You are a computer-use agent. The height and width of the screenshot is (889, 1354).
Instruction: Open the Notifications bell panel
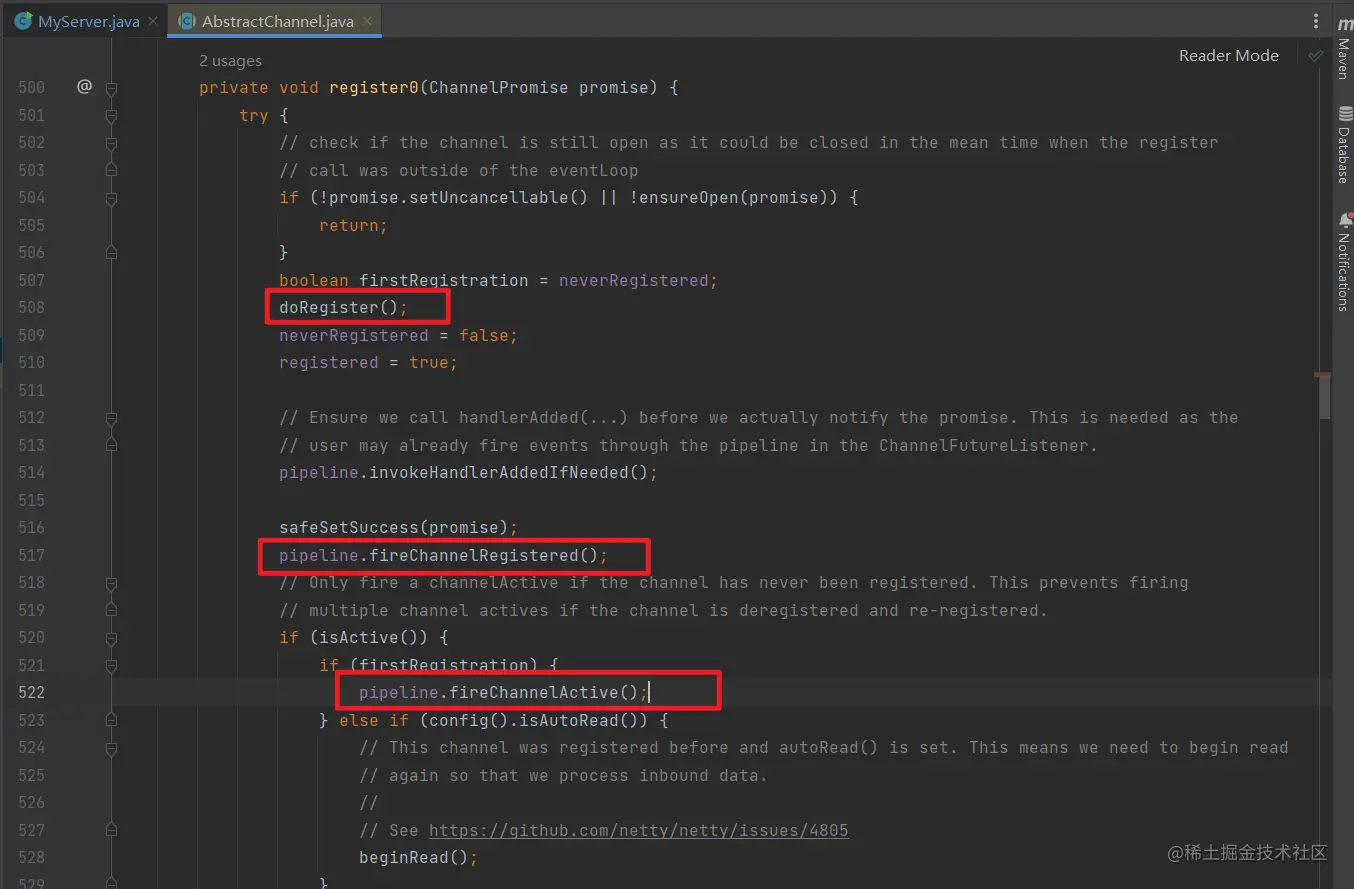(x=1343, y=262)
